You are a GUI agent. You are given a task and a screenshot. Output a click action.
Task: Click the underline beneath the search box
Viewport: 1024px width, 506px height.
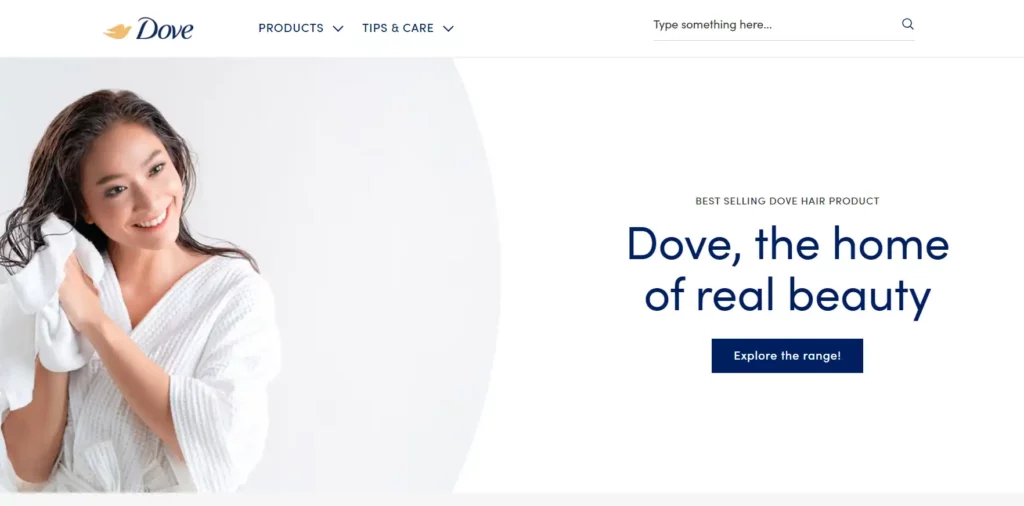point(784,40)
